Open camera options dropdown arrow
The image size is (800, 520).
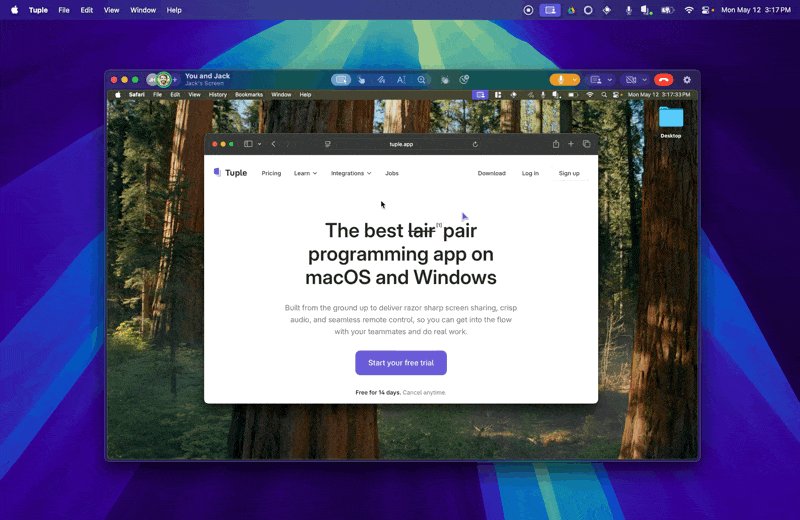pos(644,80)
